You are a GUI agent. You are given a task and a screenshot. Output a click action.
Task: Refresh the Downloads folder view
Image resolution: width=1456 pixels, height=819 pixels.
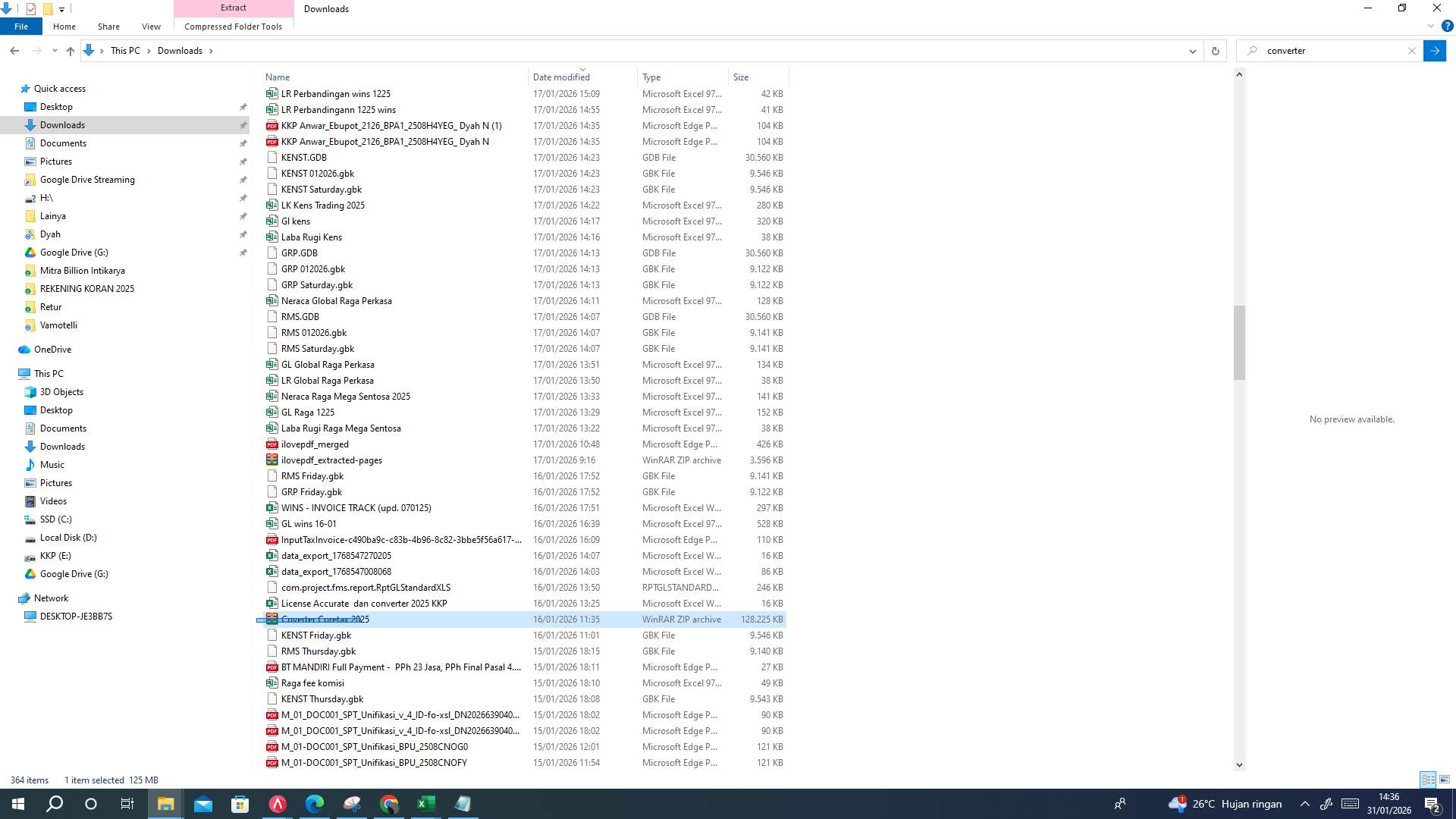click(x=1216, y=50)
